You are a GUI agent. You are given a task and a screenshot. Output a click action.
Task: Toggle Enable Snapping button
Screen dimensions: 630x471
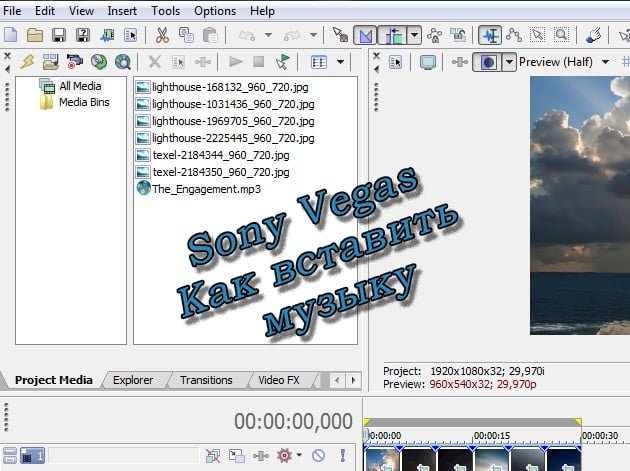(340, 35)
